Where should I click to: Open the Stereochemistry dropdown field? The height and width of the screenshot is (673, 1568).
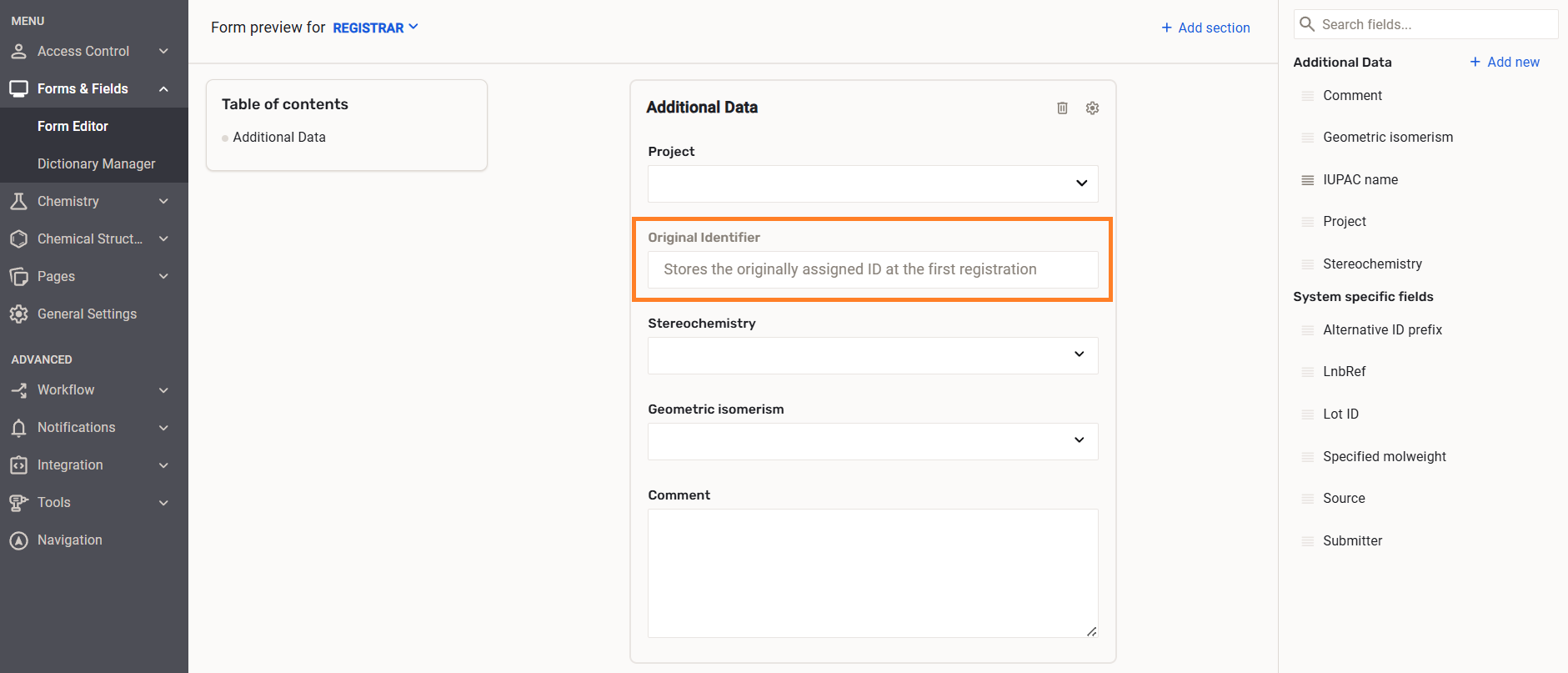(x=872, y=355)
